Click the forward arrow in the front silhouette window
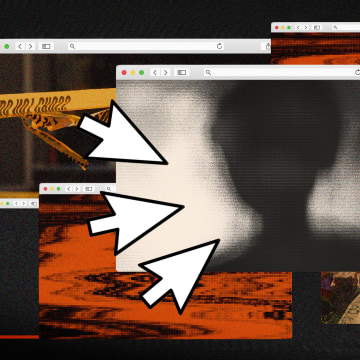The image size is (360, 360). pyautogui.click(x=165, y=72)
